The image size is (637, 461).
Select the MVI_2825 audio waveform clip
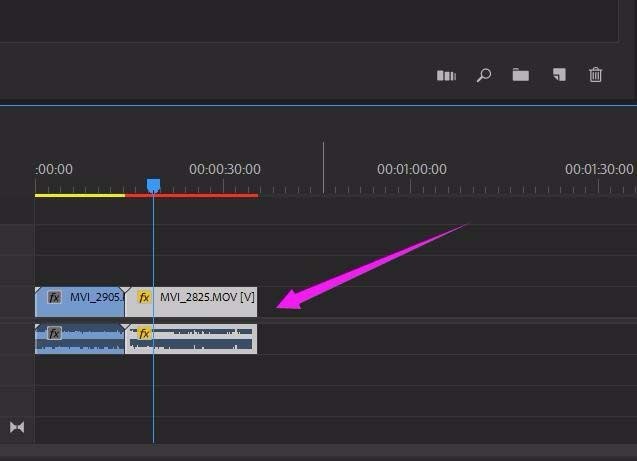191,339
